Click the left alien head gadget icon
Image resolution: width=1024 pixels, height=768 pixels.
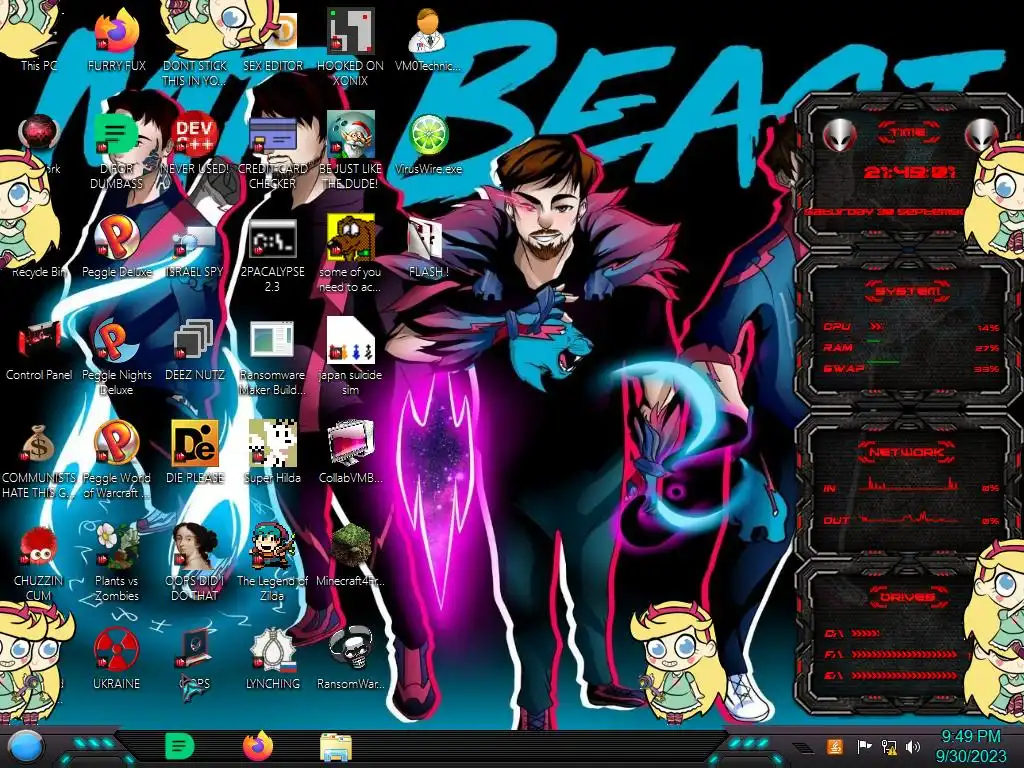coord(840,135)
